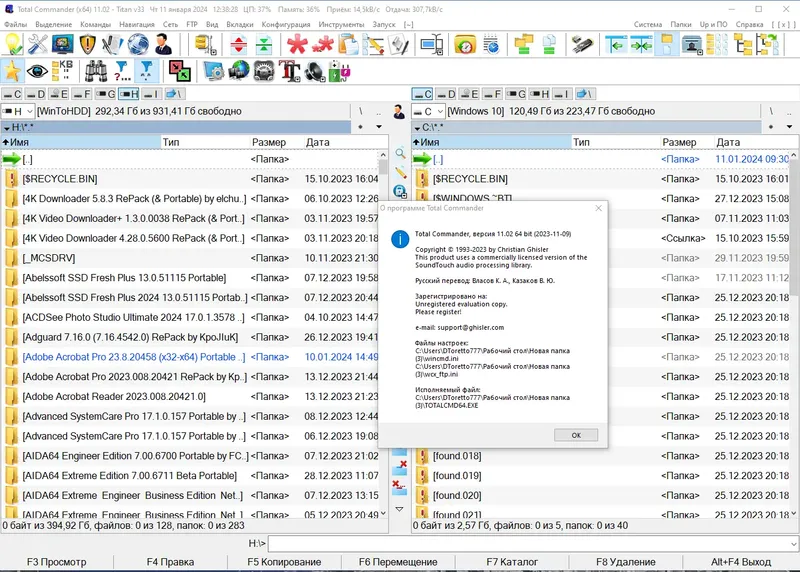This screenshot has width=800, height=572.
Task: Click the yellow shield warning icon
Action: tap(87, 44)
